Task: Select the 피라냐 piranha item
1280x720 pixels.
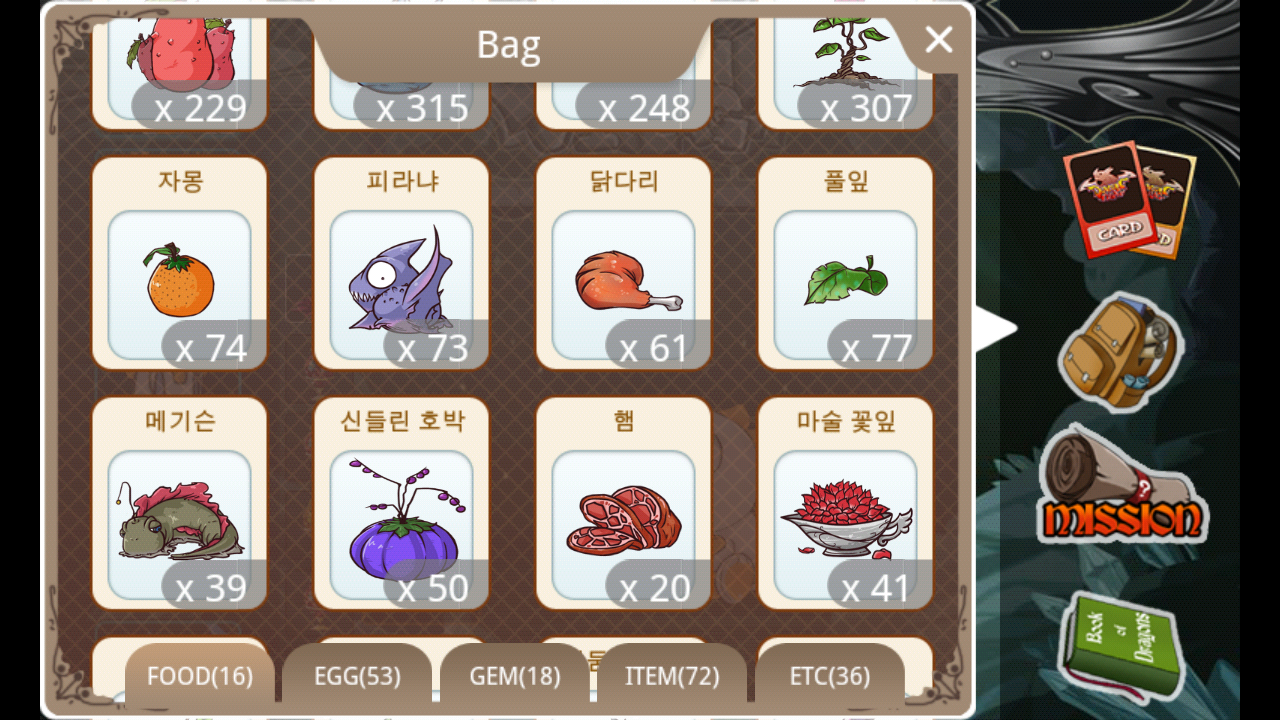Action: click(x=402, y=264)
